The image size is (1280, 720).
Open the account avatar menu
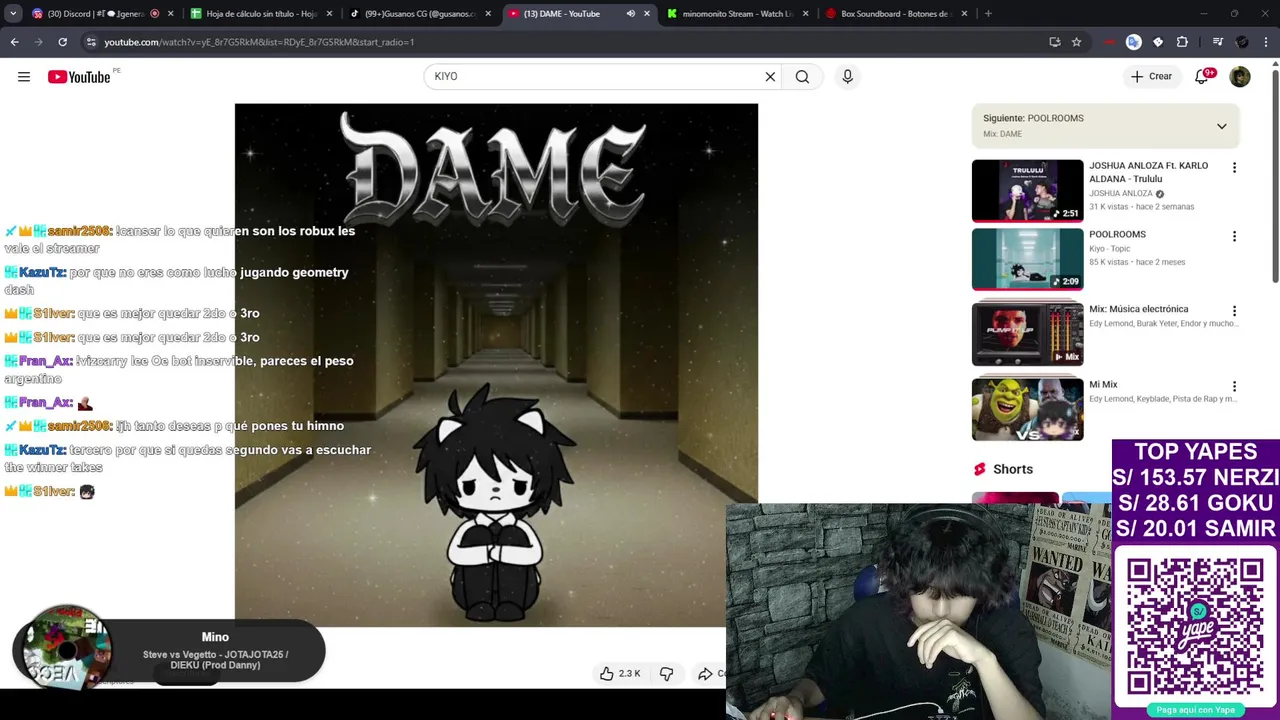pyautogui.click(x=1240, y=77)
